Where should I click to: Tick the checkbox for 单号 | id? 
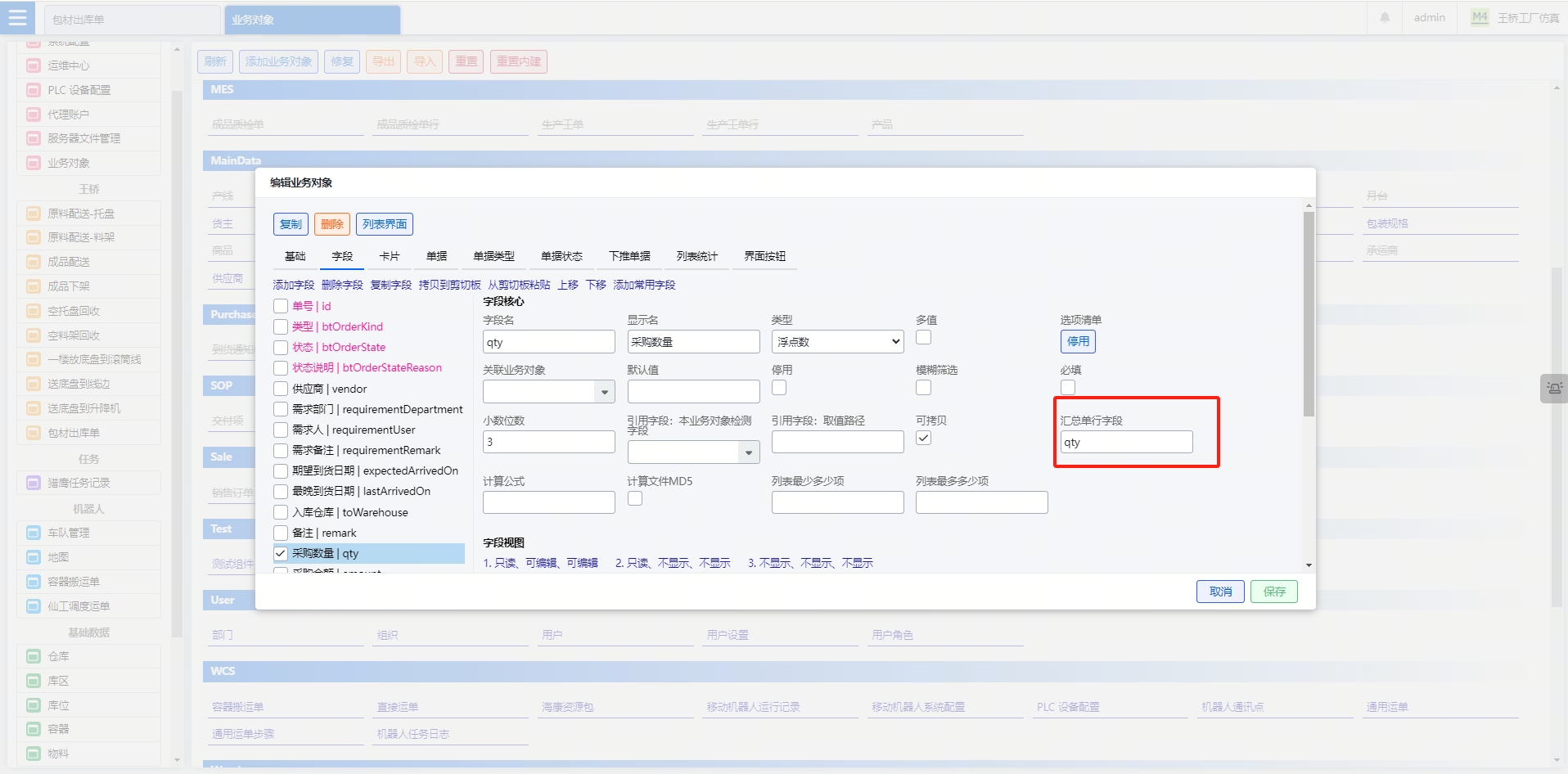[281, 306]
